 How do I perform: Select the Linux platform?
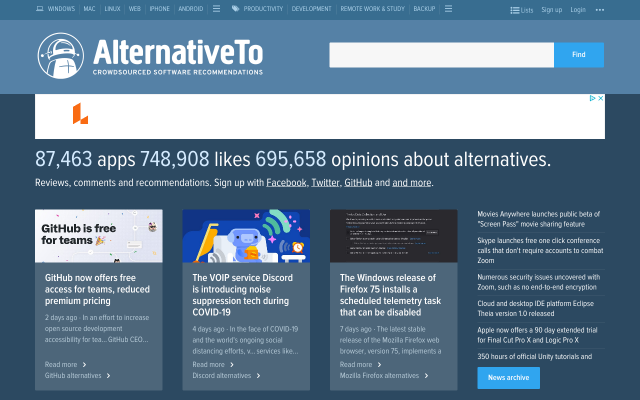click(x=112, y=9)
